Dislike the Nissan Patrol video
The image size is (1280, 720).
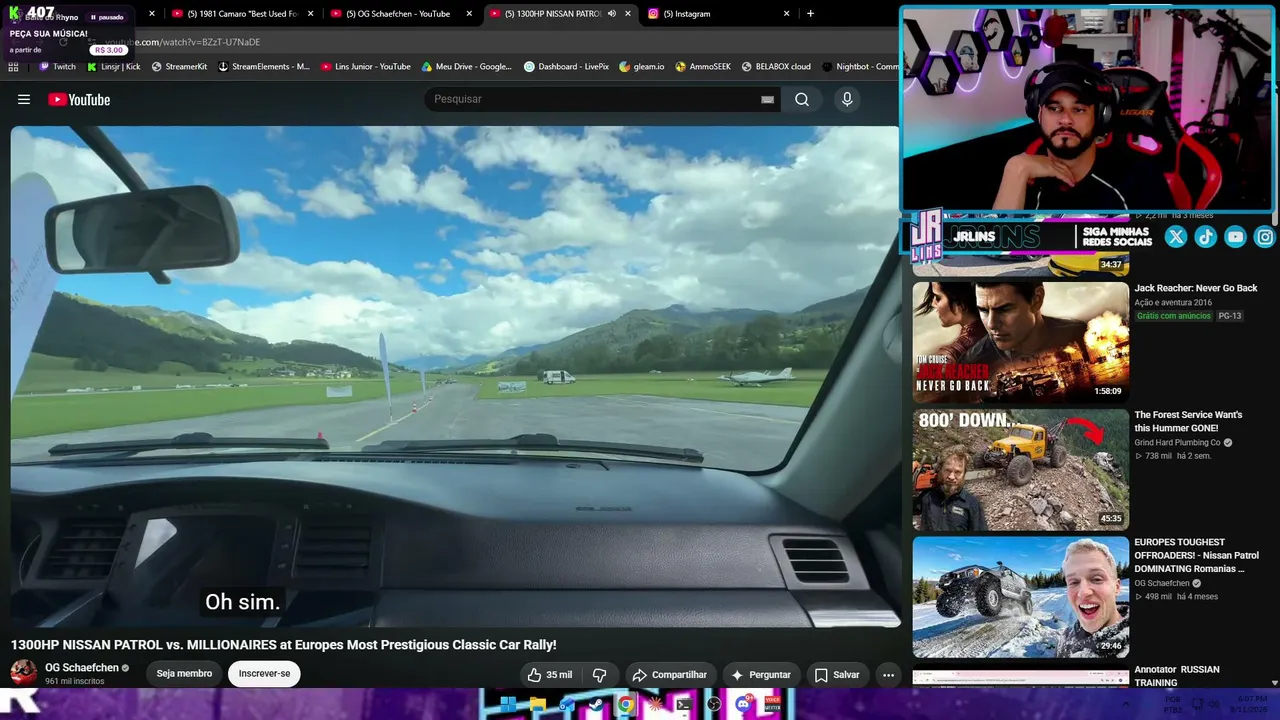(600, 675)
